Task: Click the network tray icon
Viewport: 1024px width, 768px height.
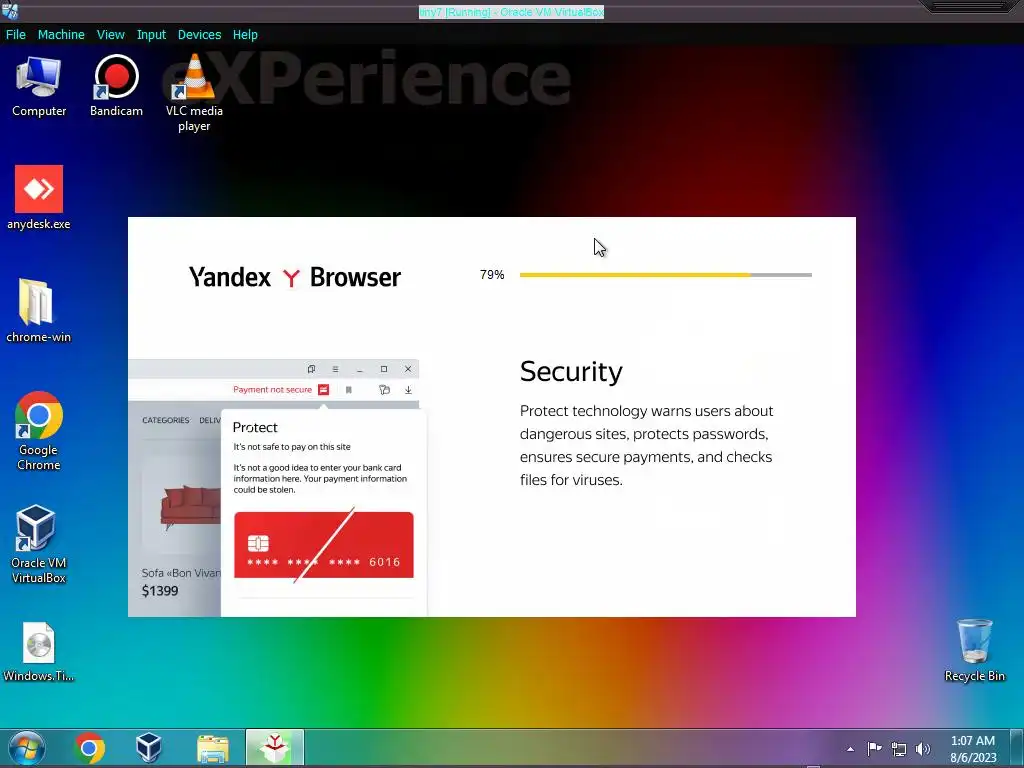Action: tap(899, 749)
